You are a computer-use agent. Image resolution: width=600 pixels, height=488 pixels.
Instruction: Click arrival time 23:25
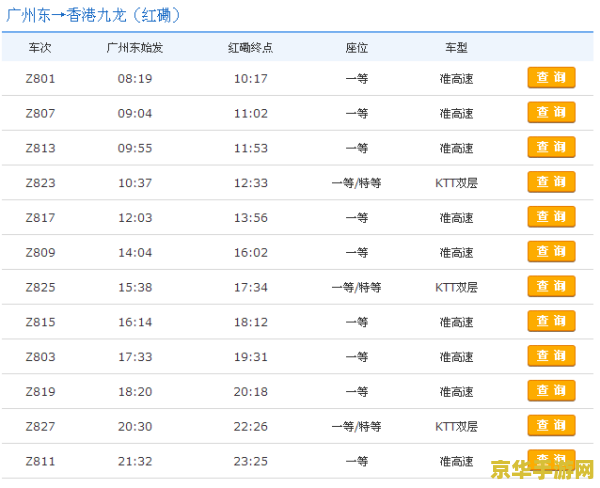251,462
